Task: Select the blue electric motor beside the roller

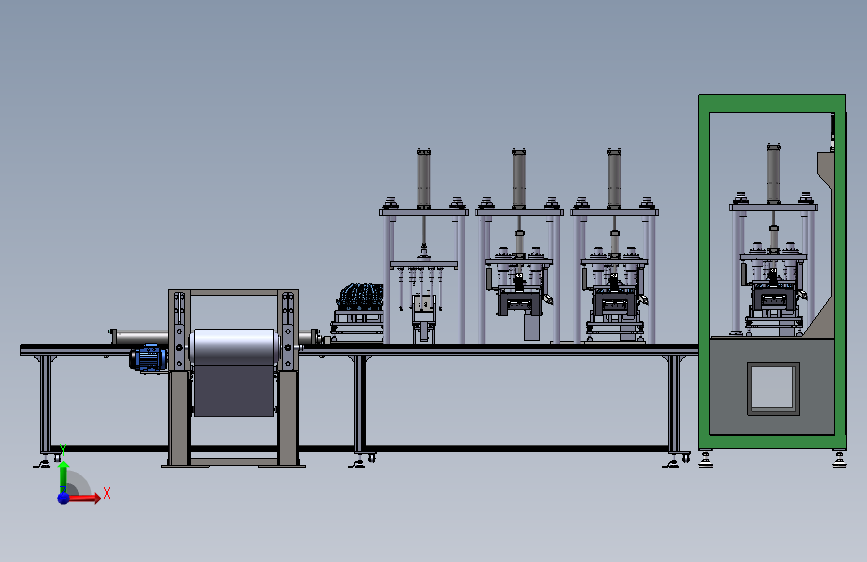Action: pos(148,357)
